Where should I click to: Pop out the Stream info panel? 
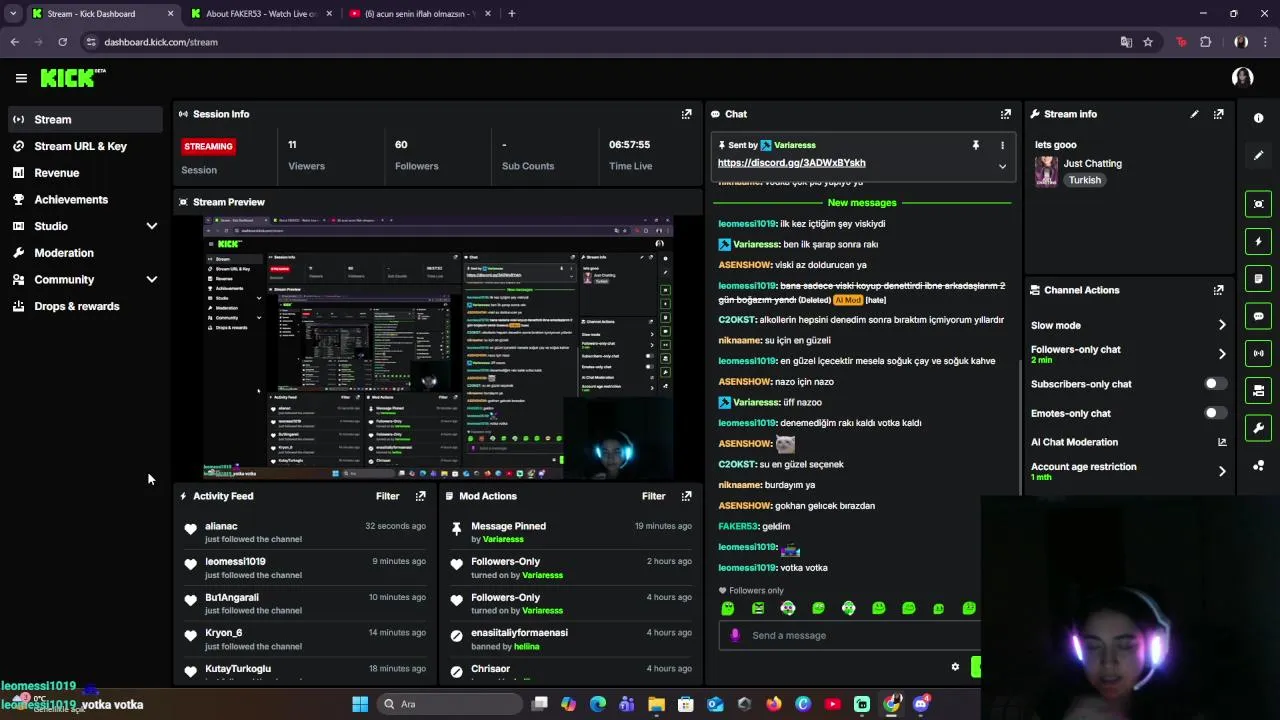[1218, 114]
